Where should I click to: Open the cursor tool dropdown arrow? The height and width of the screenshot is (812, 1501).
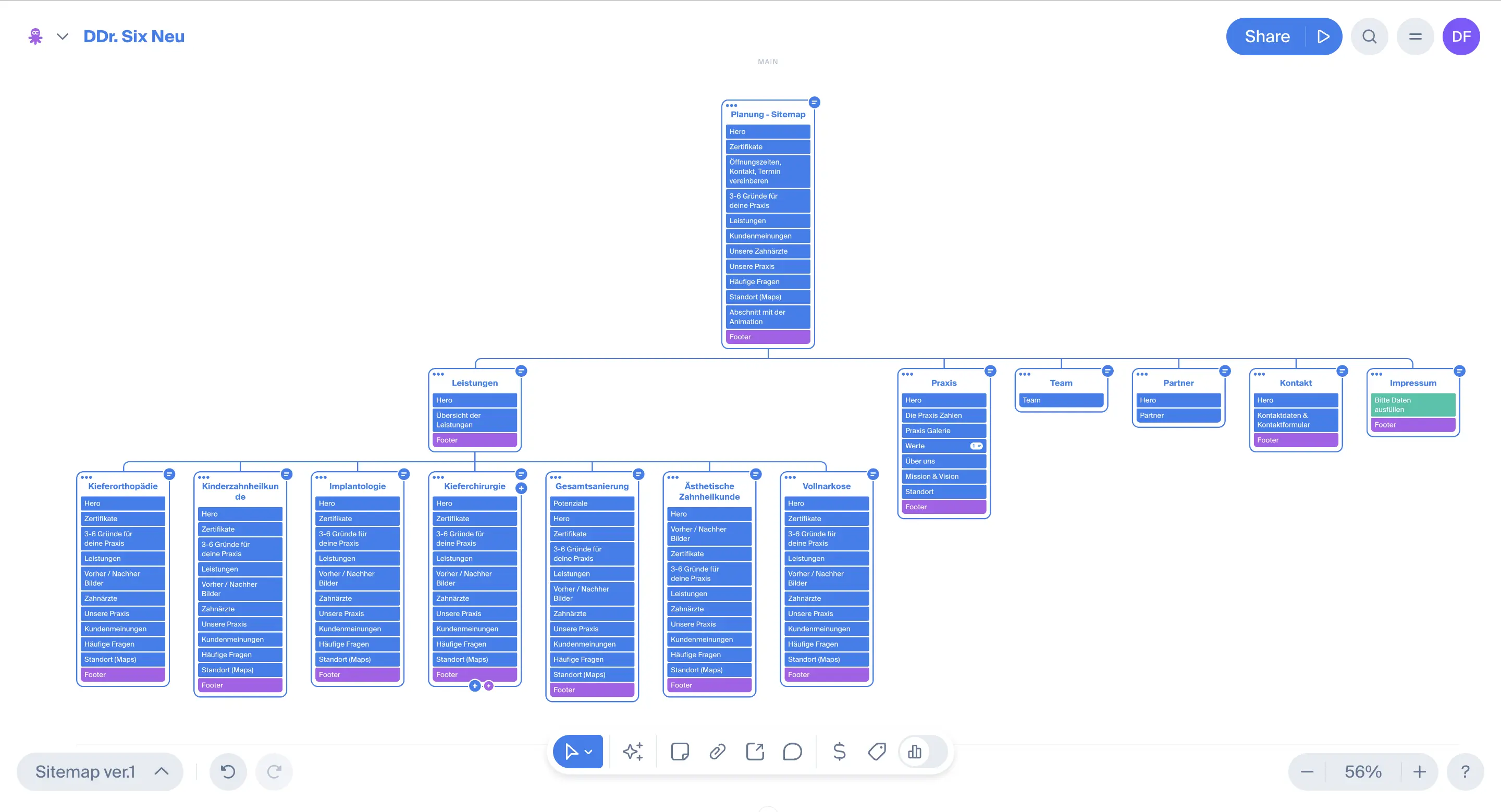pos(589,752)
